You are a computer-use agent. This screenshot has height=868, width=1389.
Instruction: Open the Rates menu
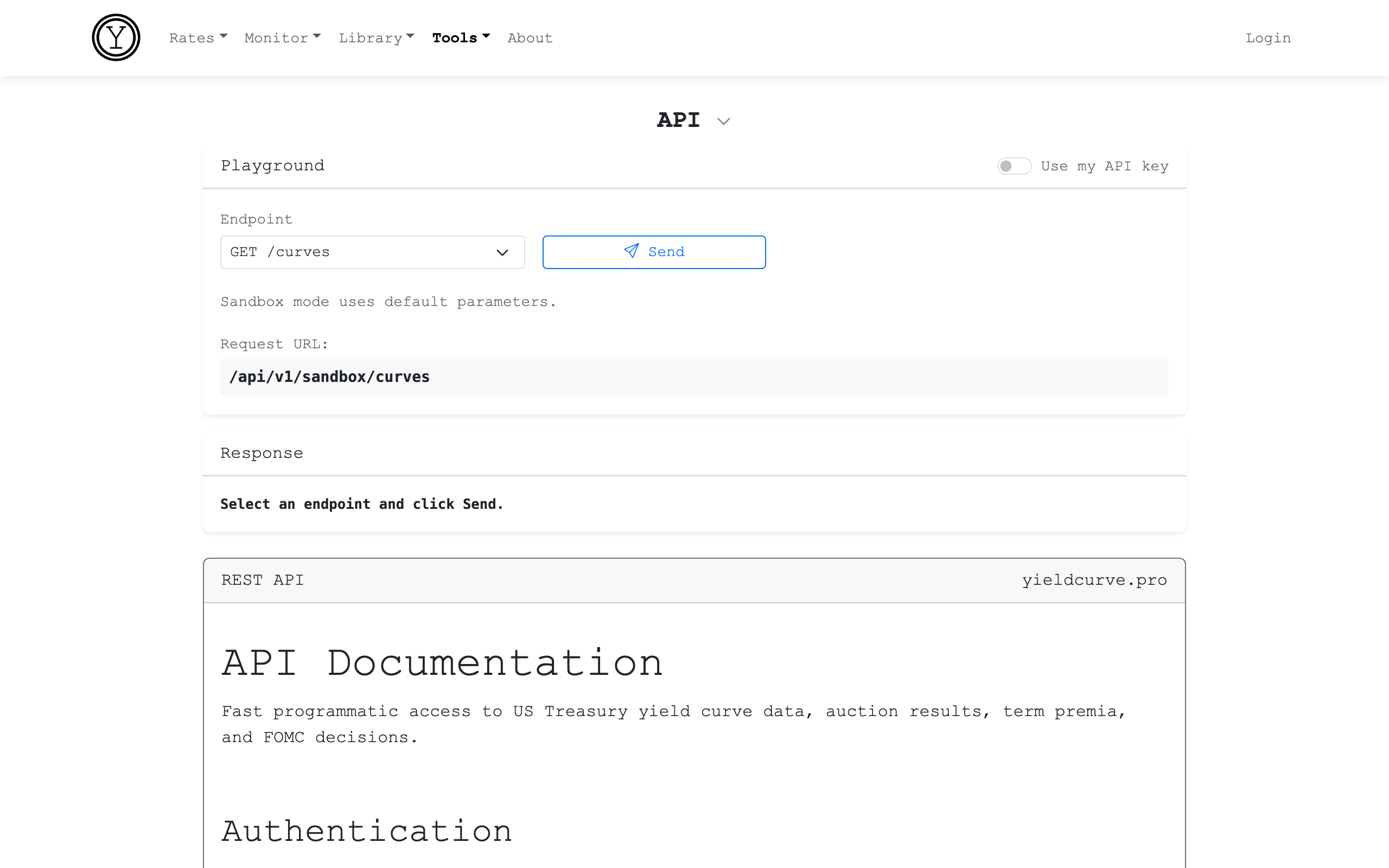197,38
